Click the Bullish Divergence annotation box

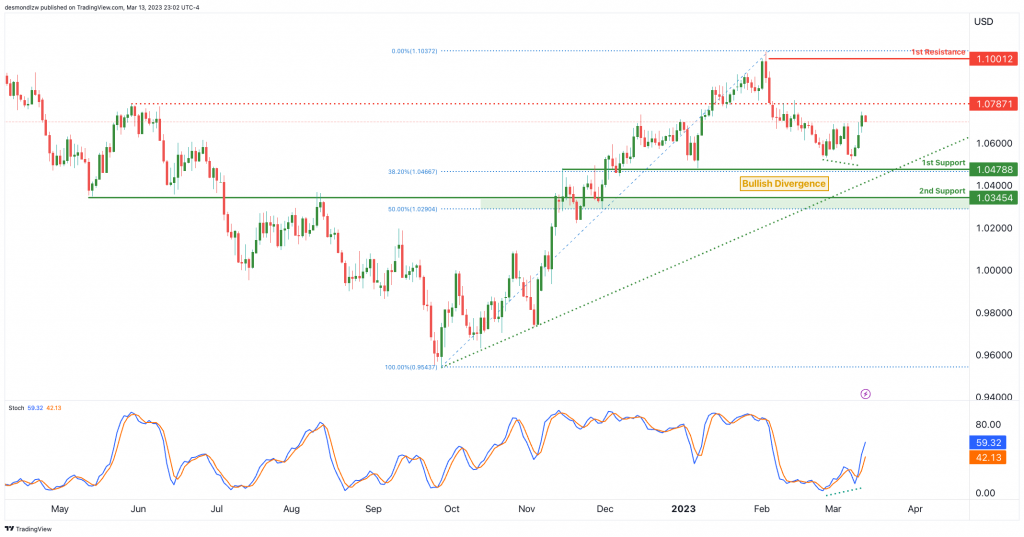tap(784, 184)
